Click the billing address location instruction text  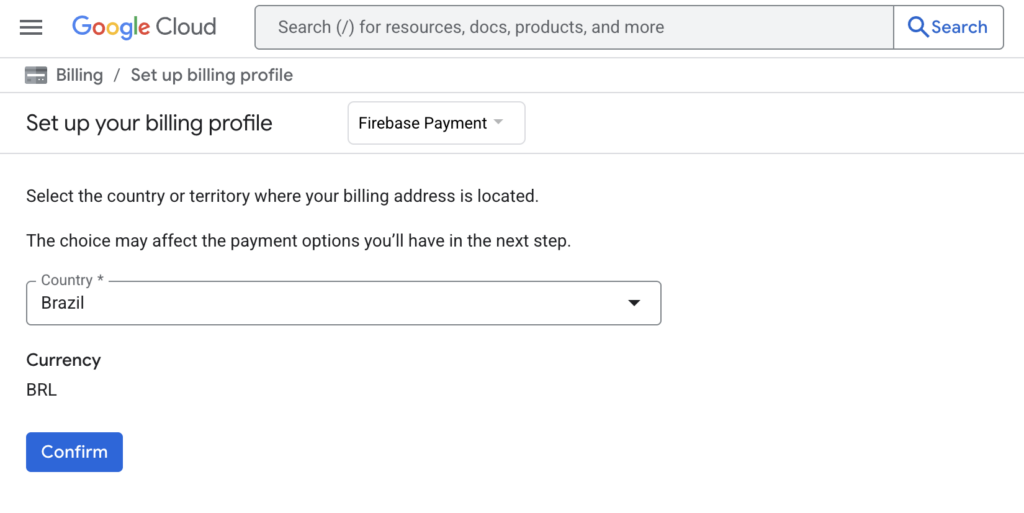[x=282, y=196]
